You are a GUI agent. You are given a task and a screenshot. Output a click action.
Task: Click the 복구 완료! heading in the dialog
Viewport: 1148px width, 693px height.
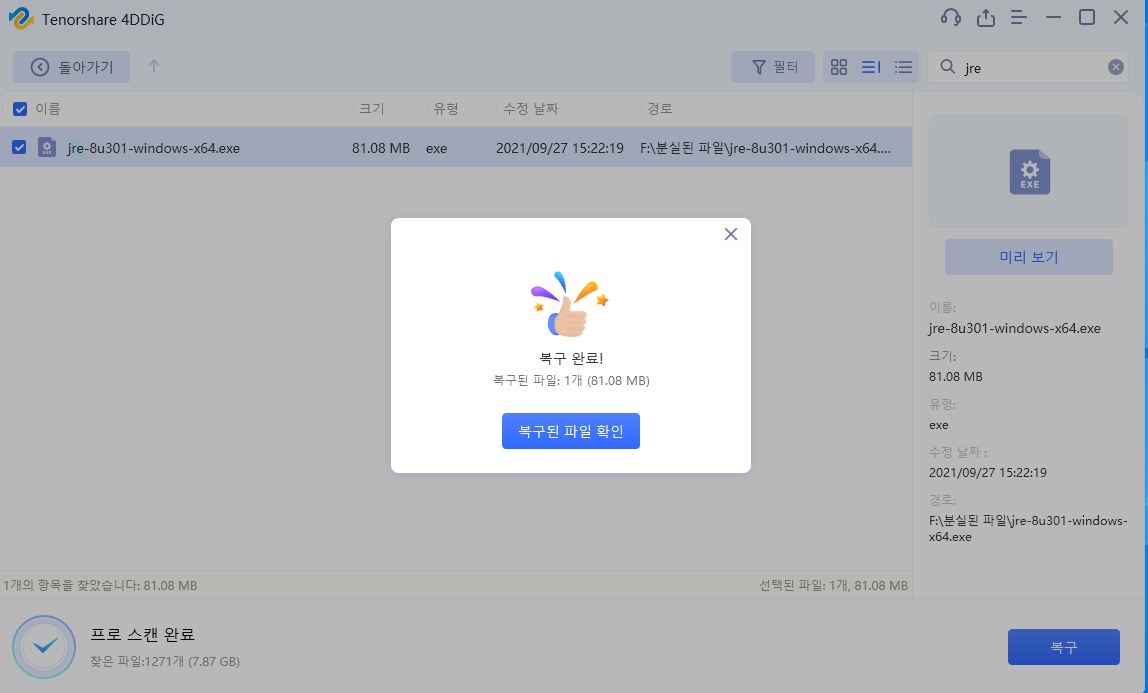pyautogui.click(x=571, y=359)
